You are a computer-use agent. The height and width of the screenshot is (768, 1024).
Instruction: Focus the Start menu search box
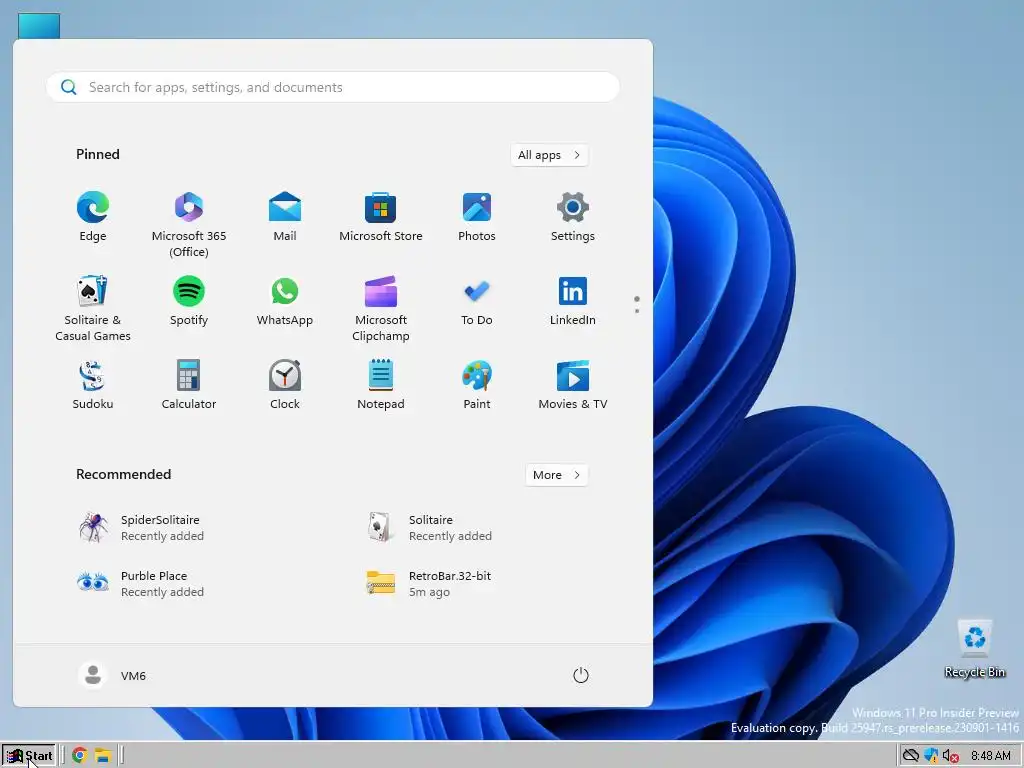click(332, 87)
